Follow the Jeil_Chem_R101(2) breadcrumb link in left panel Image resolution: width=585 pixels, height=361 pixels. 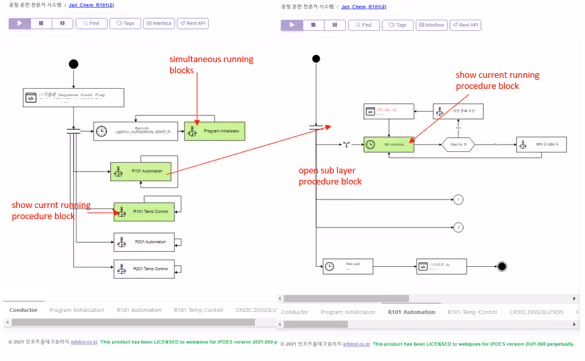(x=91, y=5)
